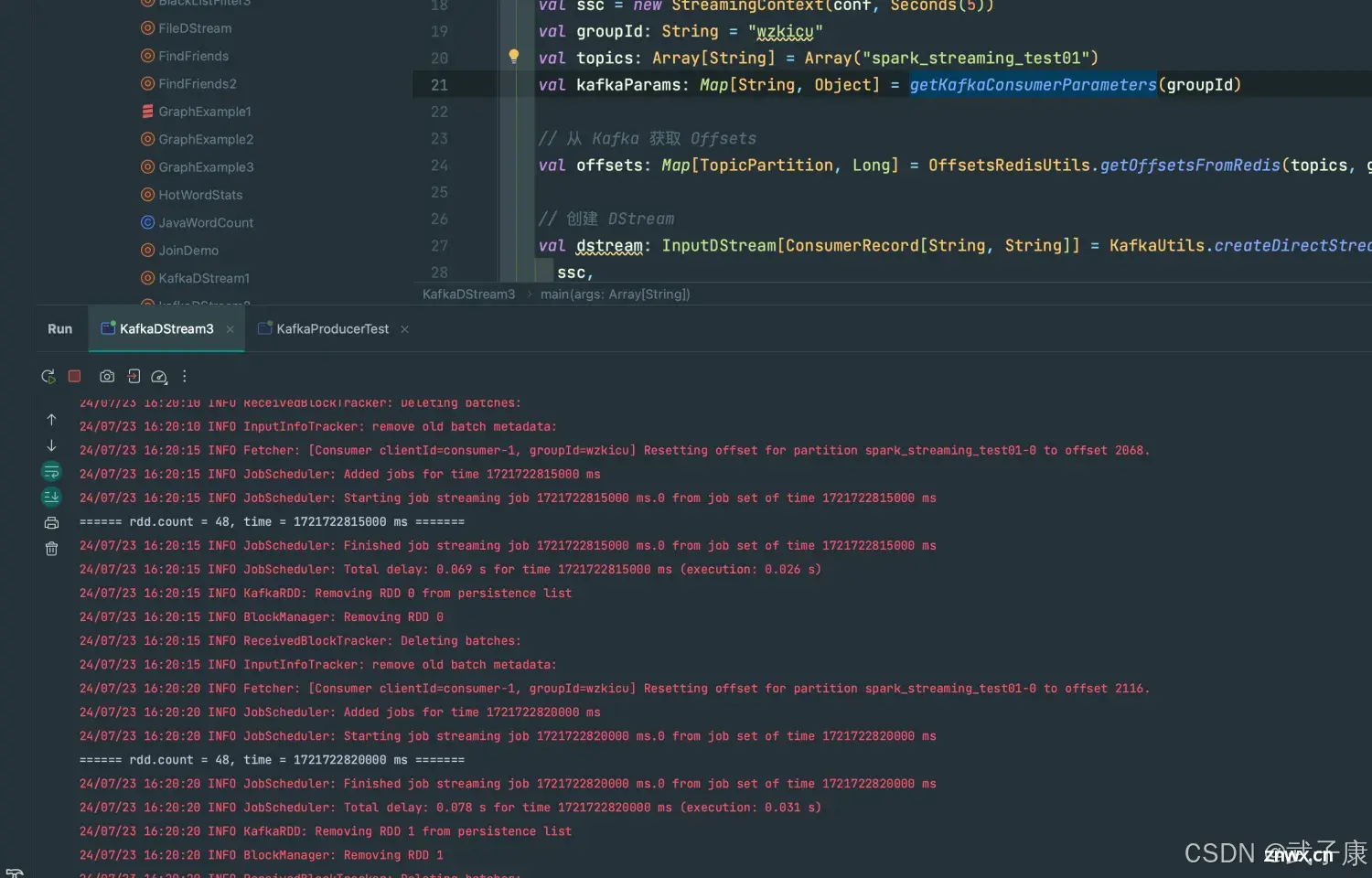
Task: Stop the running process
Action: [75, 376]
